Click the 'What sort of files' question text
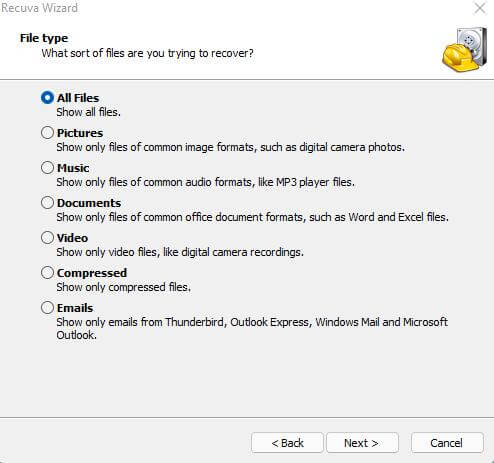This screenshot has height=463, width=494. [x=147, y=53]
